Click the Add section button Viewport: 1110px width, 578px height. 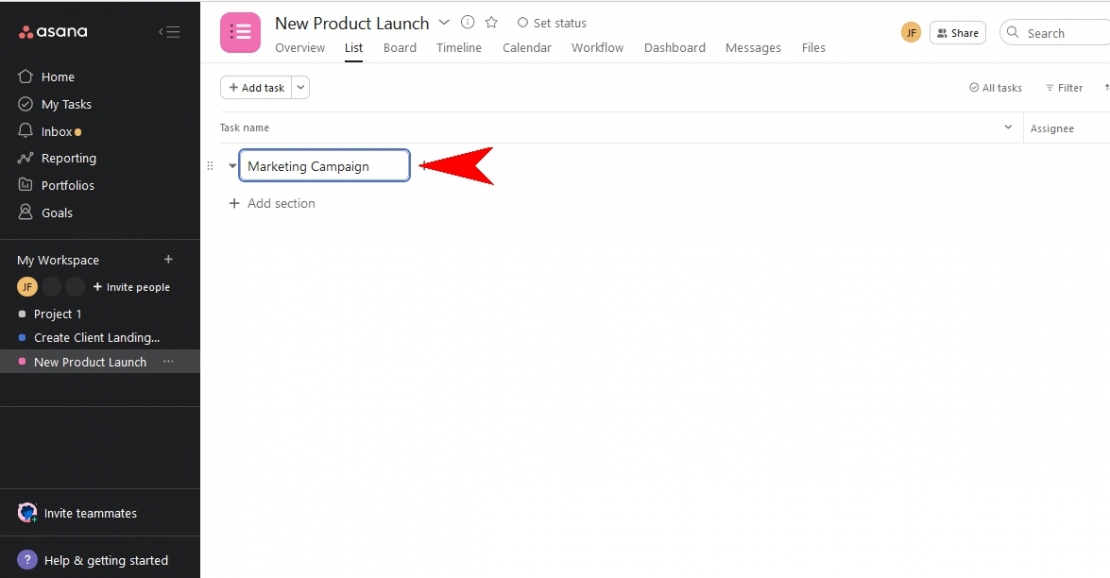[x=272, y=203]
